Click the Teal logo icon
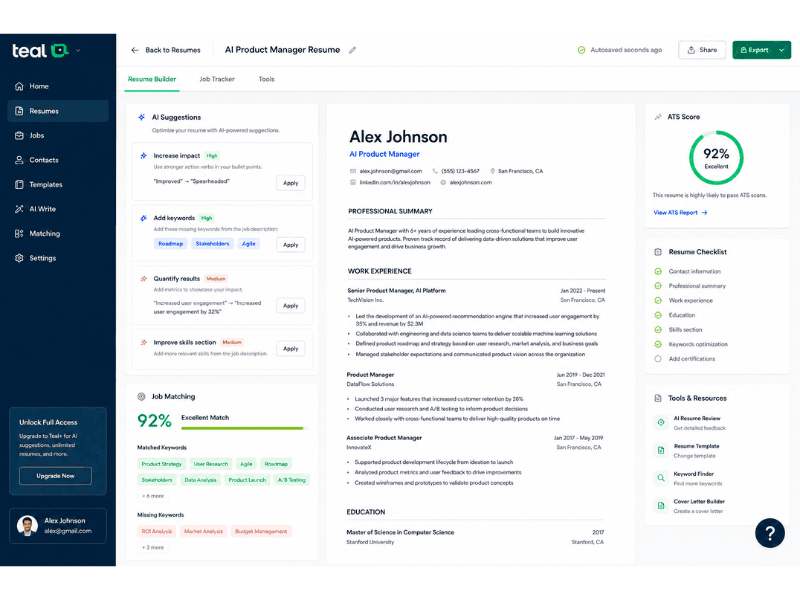This screenshot has width=800, height=600. pos(60,50)
